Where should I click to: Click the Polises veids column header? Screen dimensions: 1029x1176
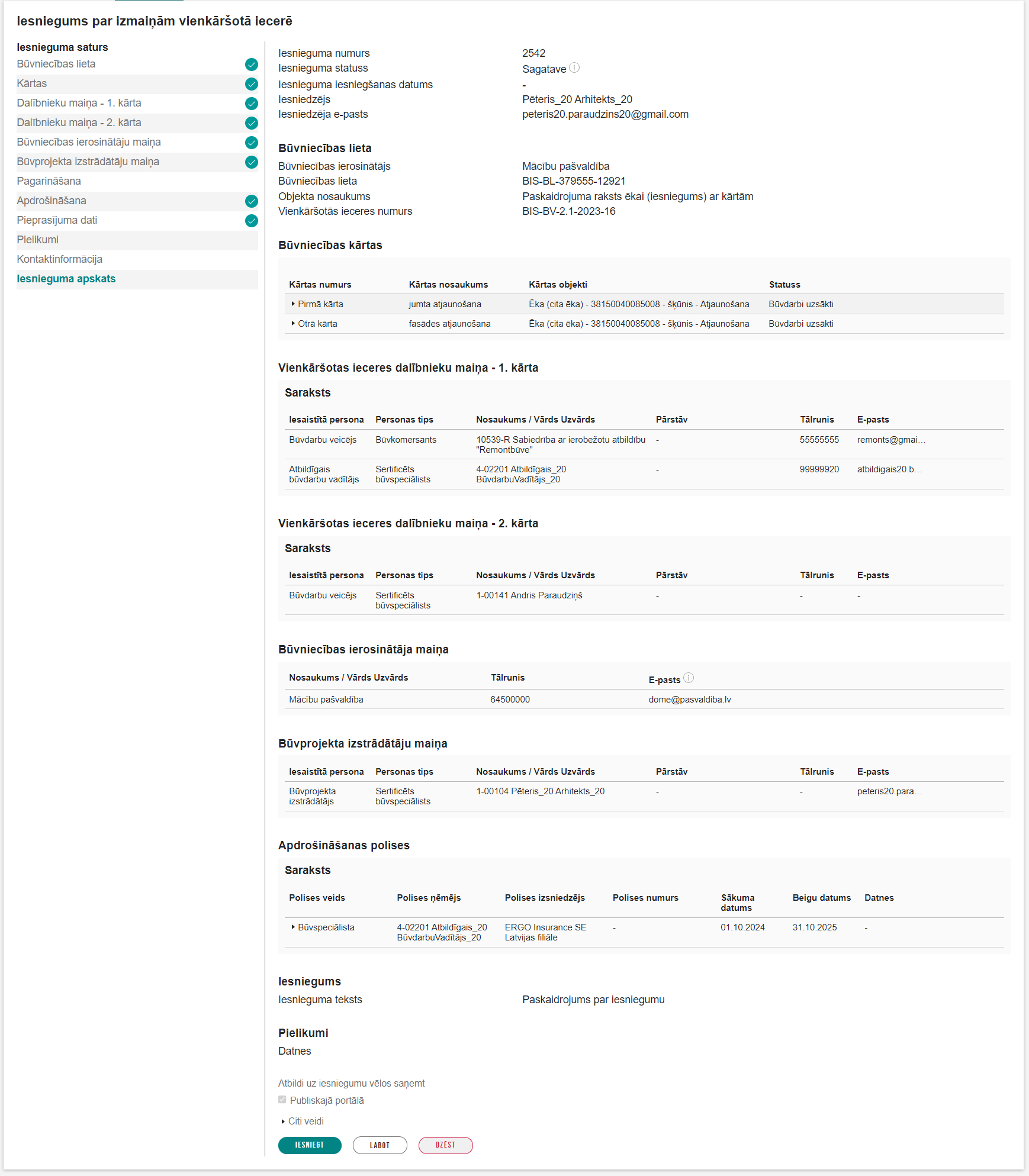[x=317, y=898]
